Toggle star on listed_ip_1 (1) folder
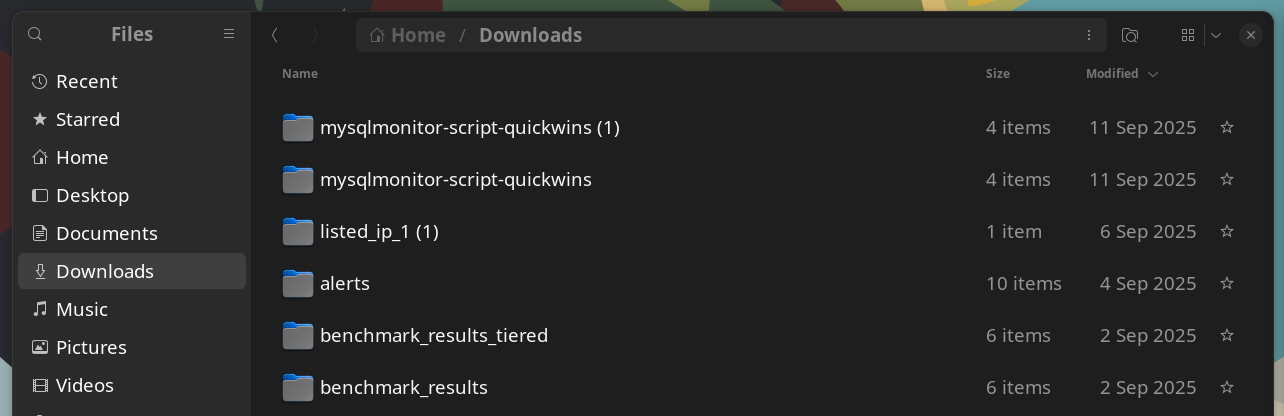This screenshot has width=1284, height=416. 1227,231
